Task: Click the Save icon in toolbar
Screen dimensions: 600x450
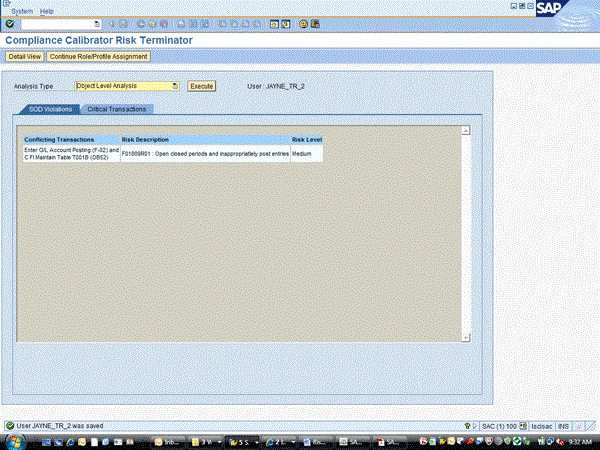Action: 125,22
